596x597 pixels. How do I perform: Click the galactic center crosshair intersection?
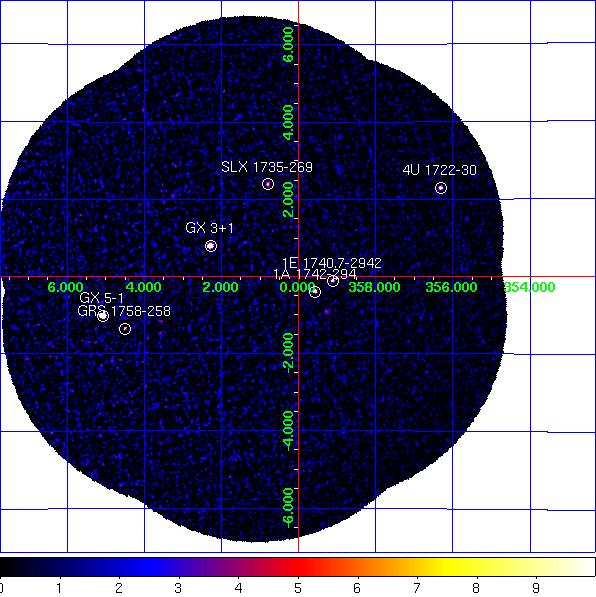tap(298, 277)
